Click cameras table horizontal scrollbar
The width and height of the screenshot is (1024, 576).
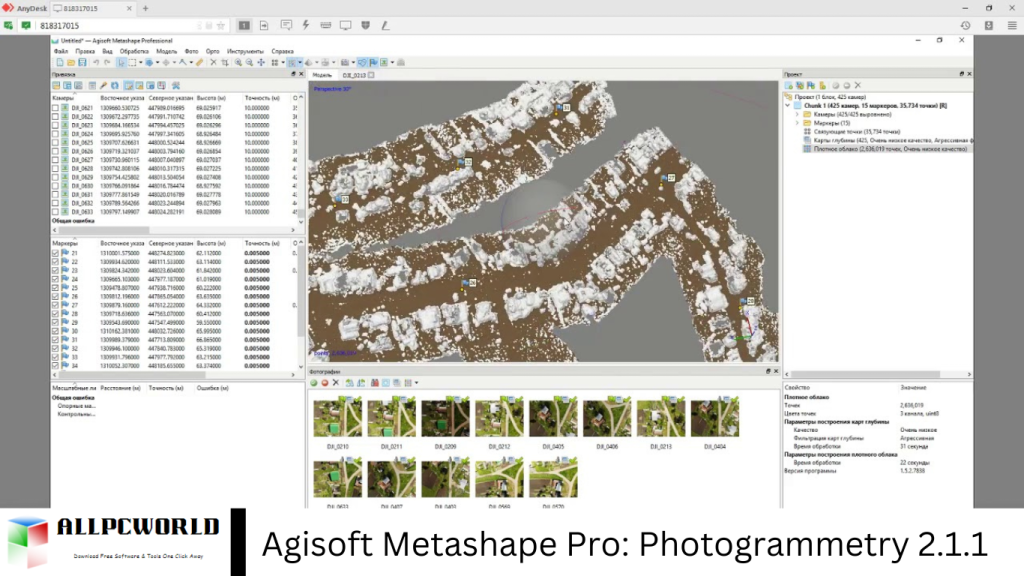[x=104, y=230]
